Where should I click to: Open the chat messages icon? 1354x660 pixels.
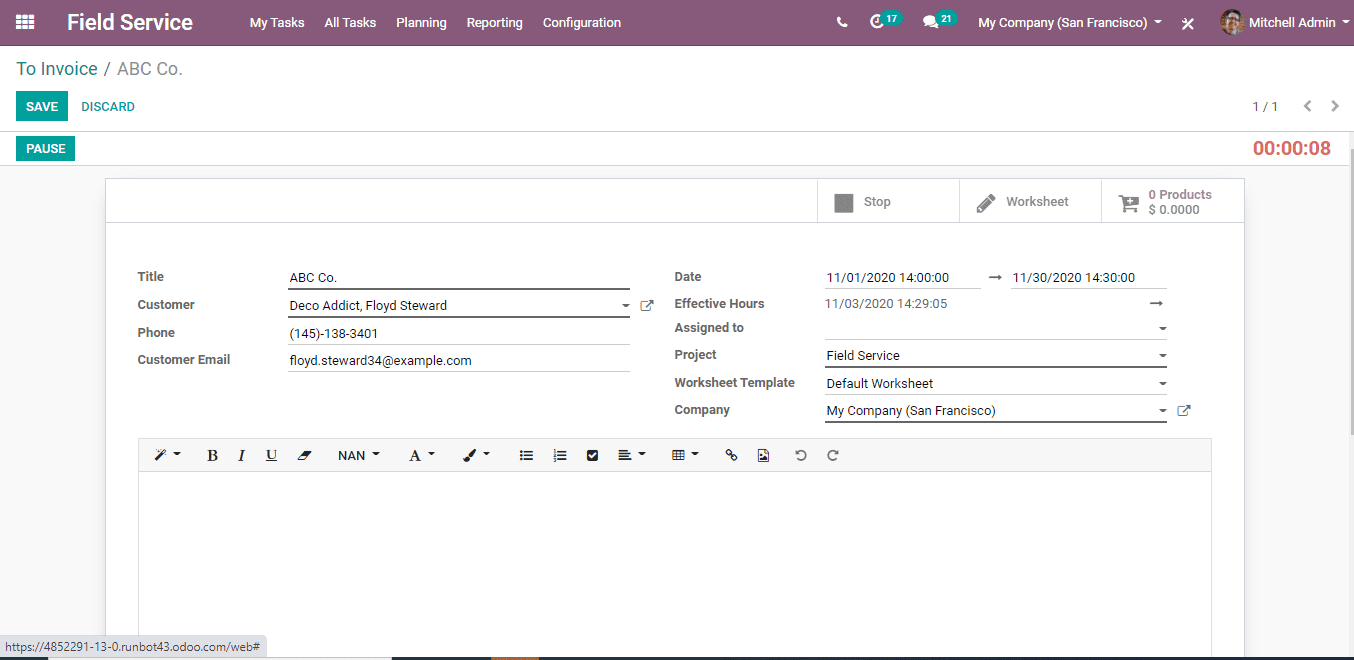coord(931,22)
